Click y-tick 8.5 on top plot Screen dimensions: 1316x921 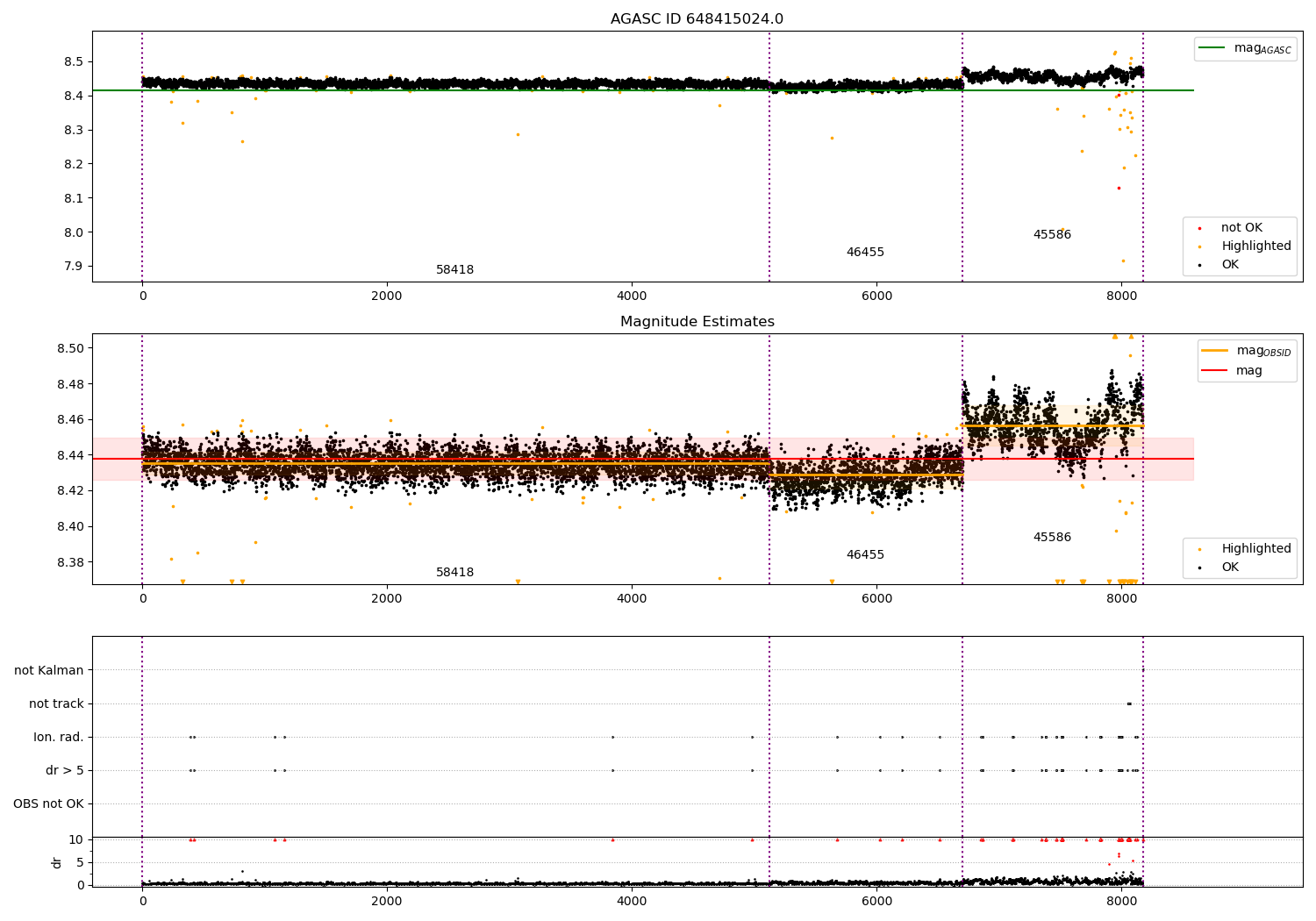(74, 62)
